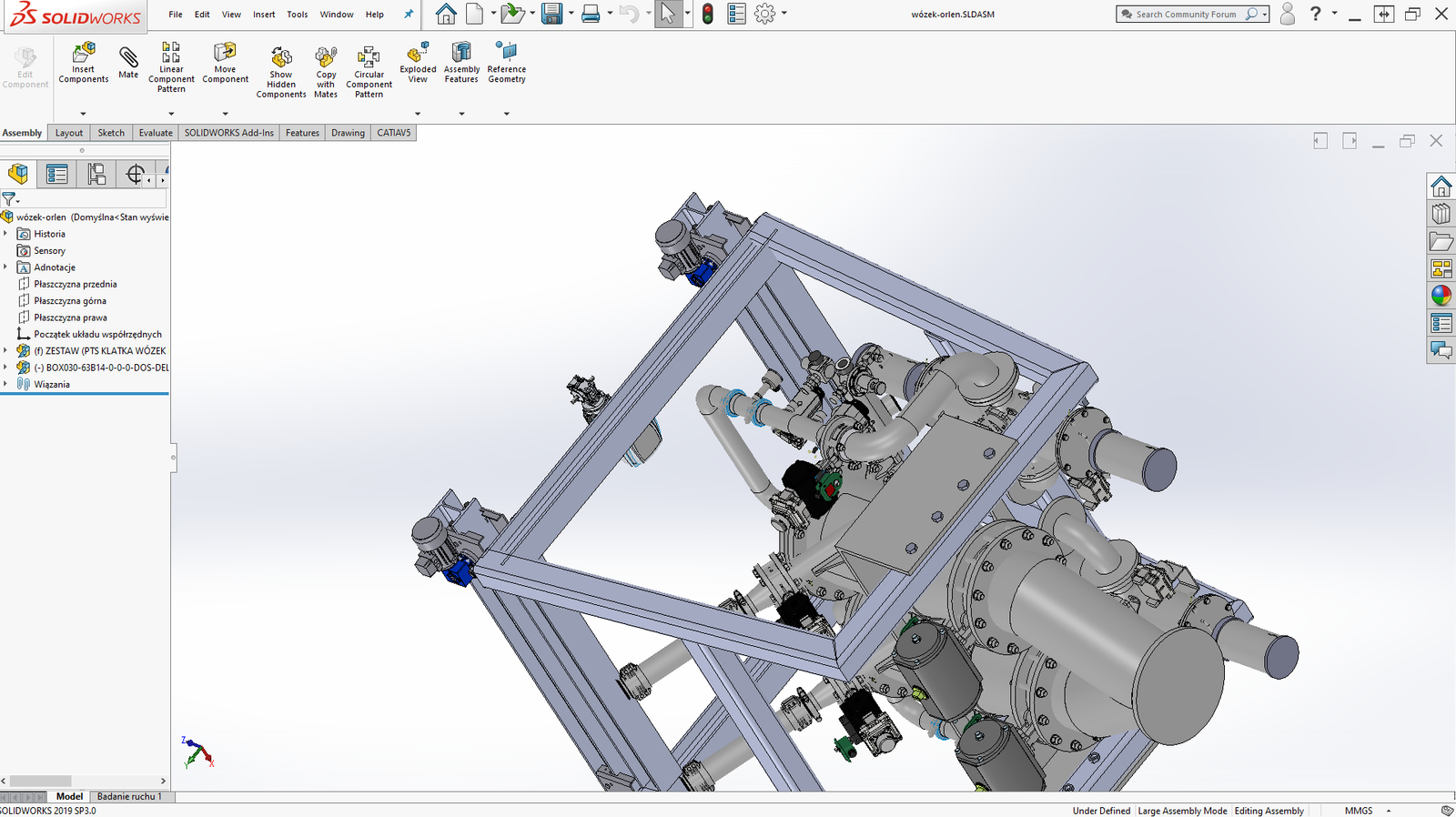Open Linear Component Pattern tool
The width and height of the screenshot is (1456, 817).
[171, 66]
